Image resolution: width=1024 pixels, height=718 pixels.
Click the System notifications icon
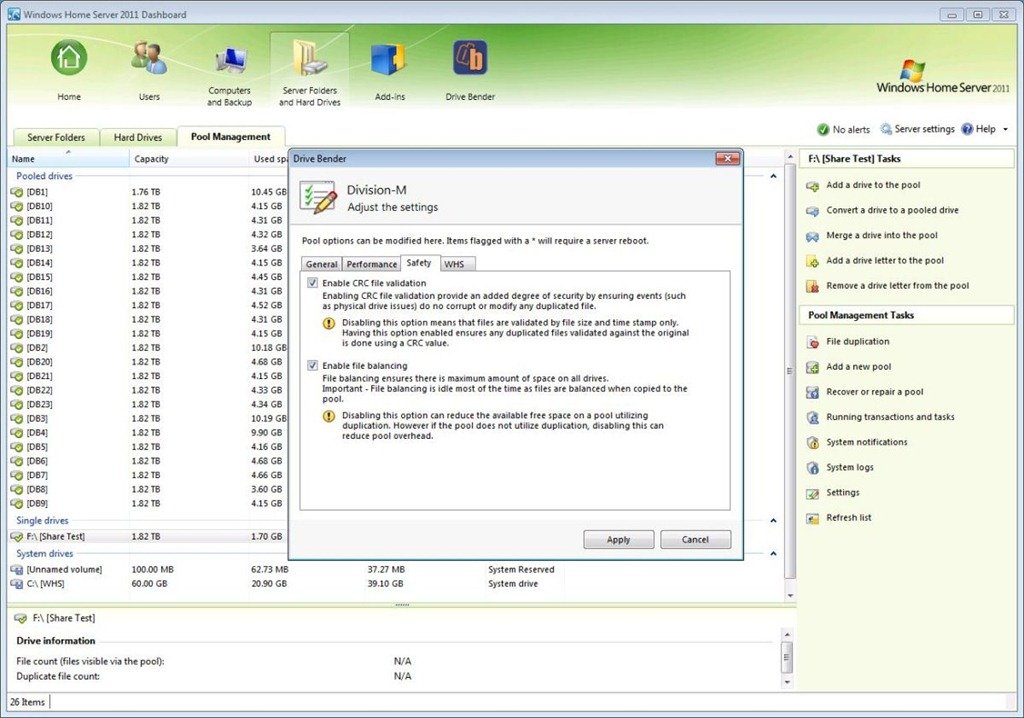tap(812, 443)
